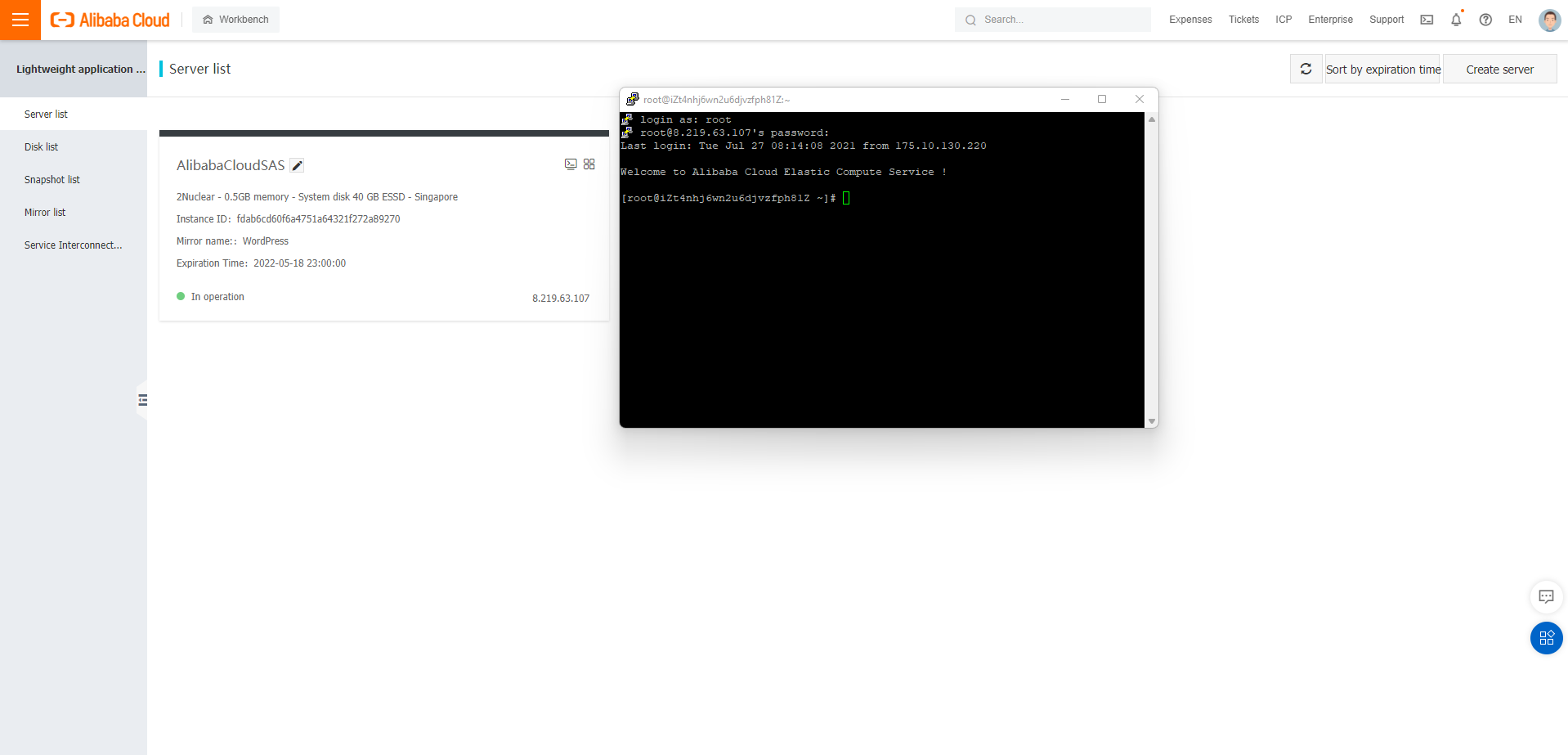The width and height of the screenshot is (1568, 755).
Task: Collapse the sidebar with the handle icon
Action: point(142,400)
